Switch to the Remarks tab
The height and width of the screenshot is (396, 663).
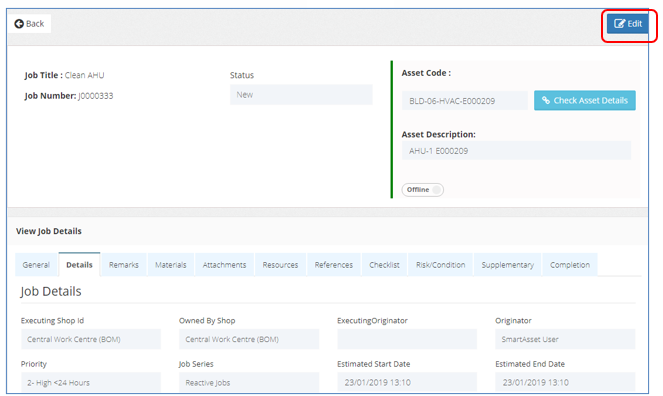tap(123, 265)
